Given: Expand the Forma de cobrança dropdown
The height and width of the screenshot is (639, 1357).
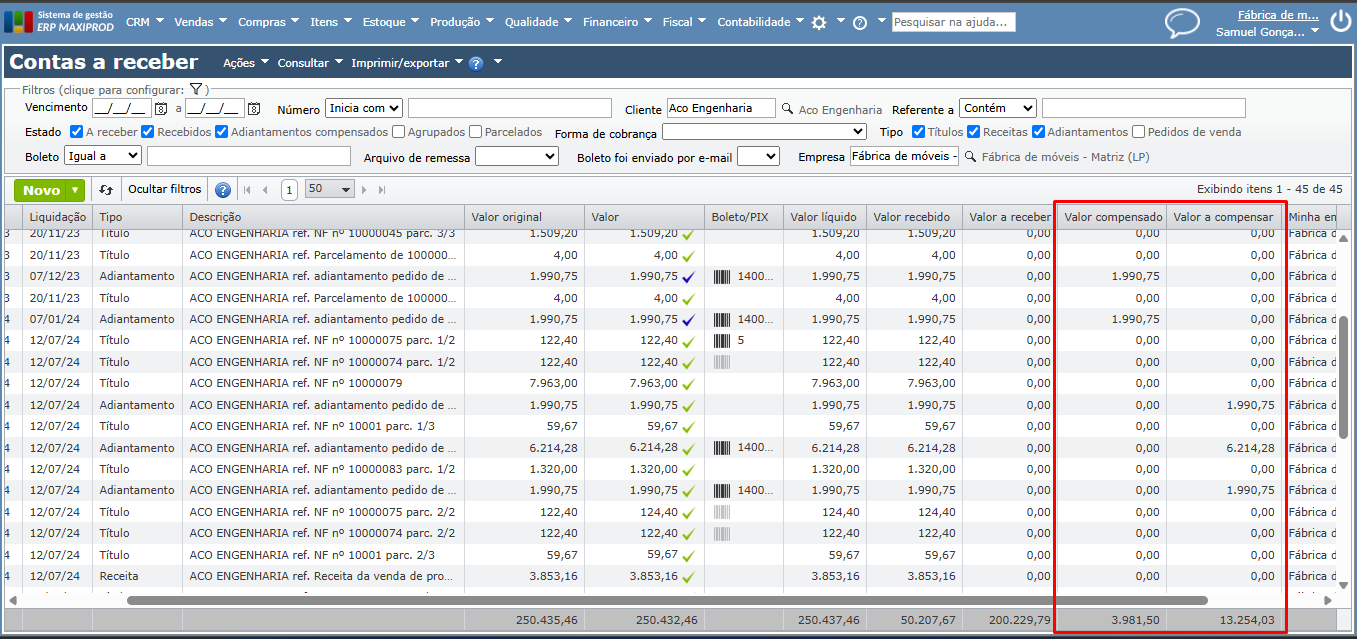Looking at the screenshot, I should coord(764,132).
